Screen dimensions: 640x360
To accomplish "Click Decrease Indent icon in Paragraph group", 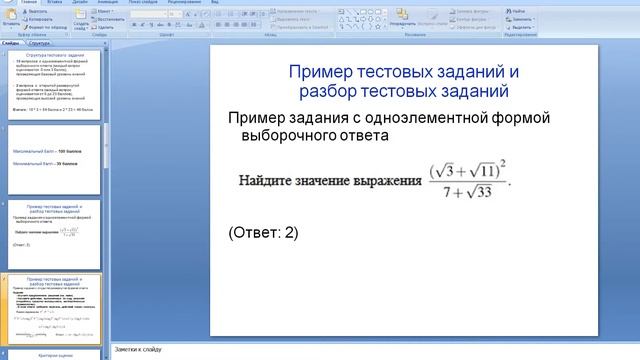I will [x=244, y=14].
